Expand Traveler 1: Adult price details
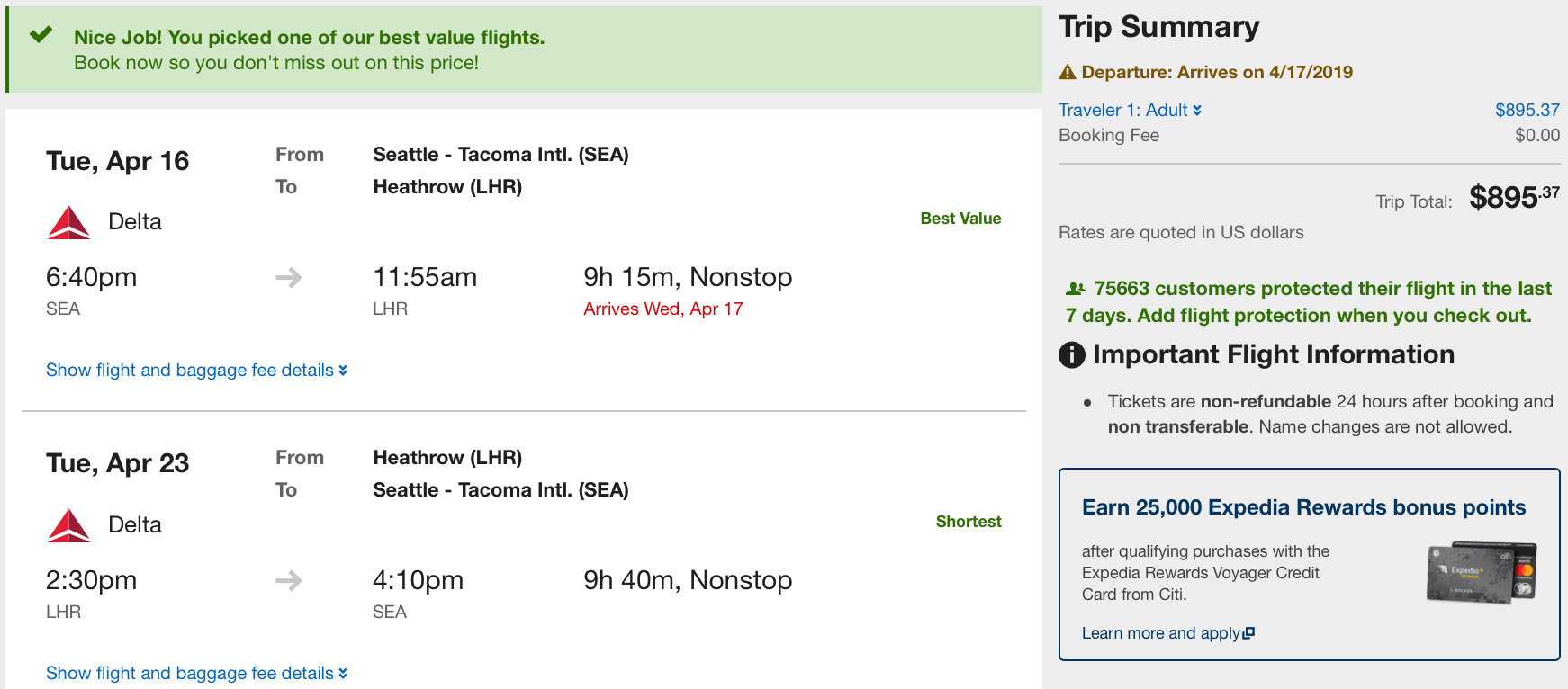The width and height of the screenshot is (1568, 689). [1130, 110]
